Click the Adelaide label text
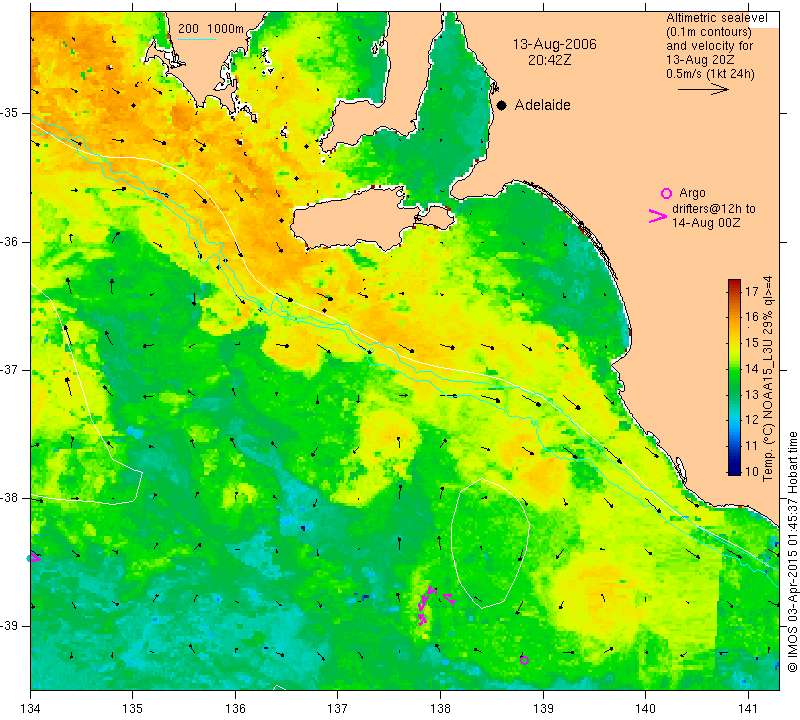Image resolution: width=800 pixels, height=720 pixels. [542, 105]
